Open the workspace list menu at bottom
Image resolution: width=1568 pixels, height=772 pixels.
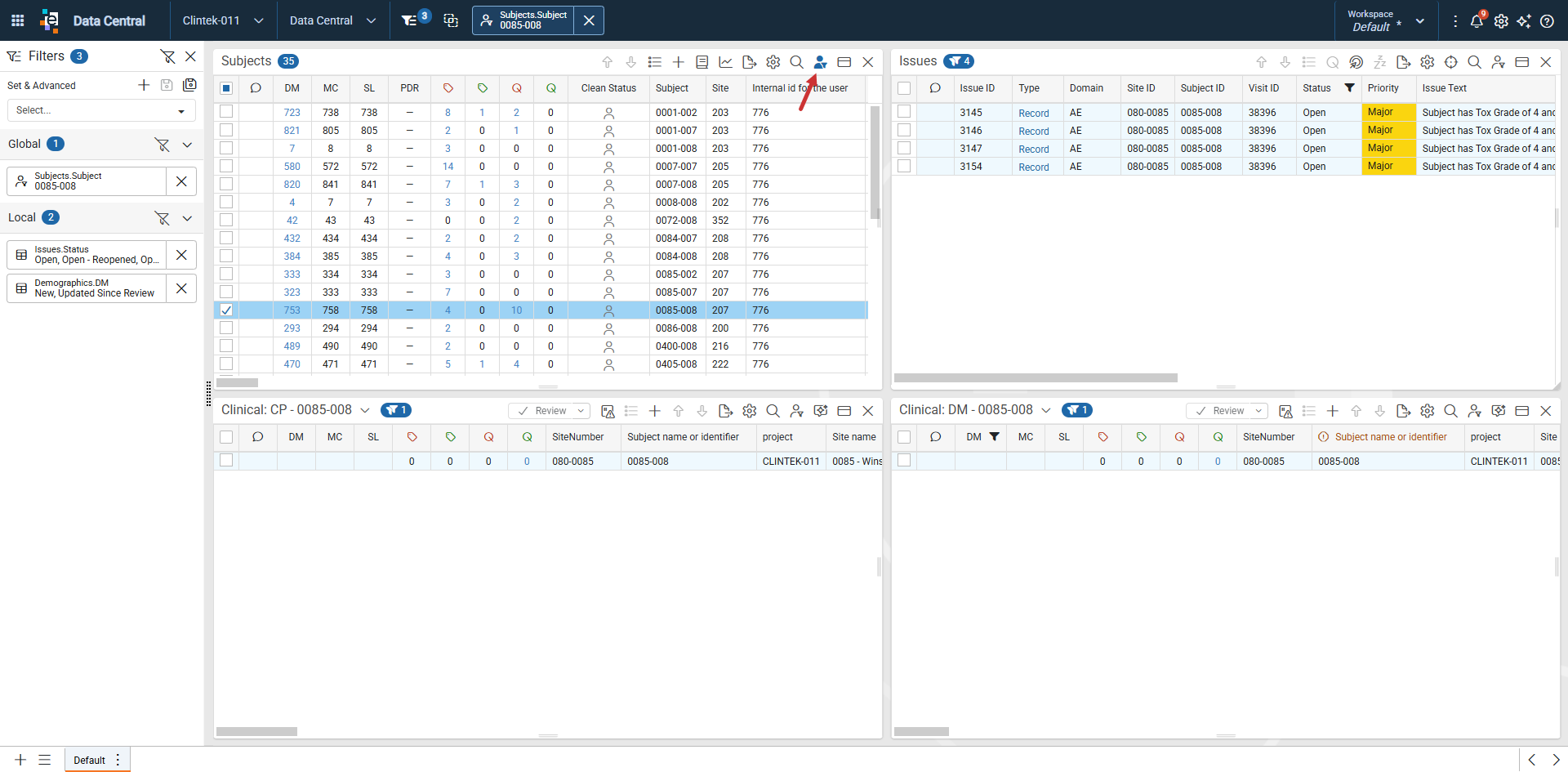click(45, 760)
